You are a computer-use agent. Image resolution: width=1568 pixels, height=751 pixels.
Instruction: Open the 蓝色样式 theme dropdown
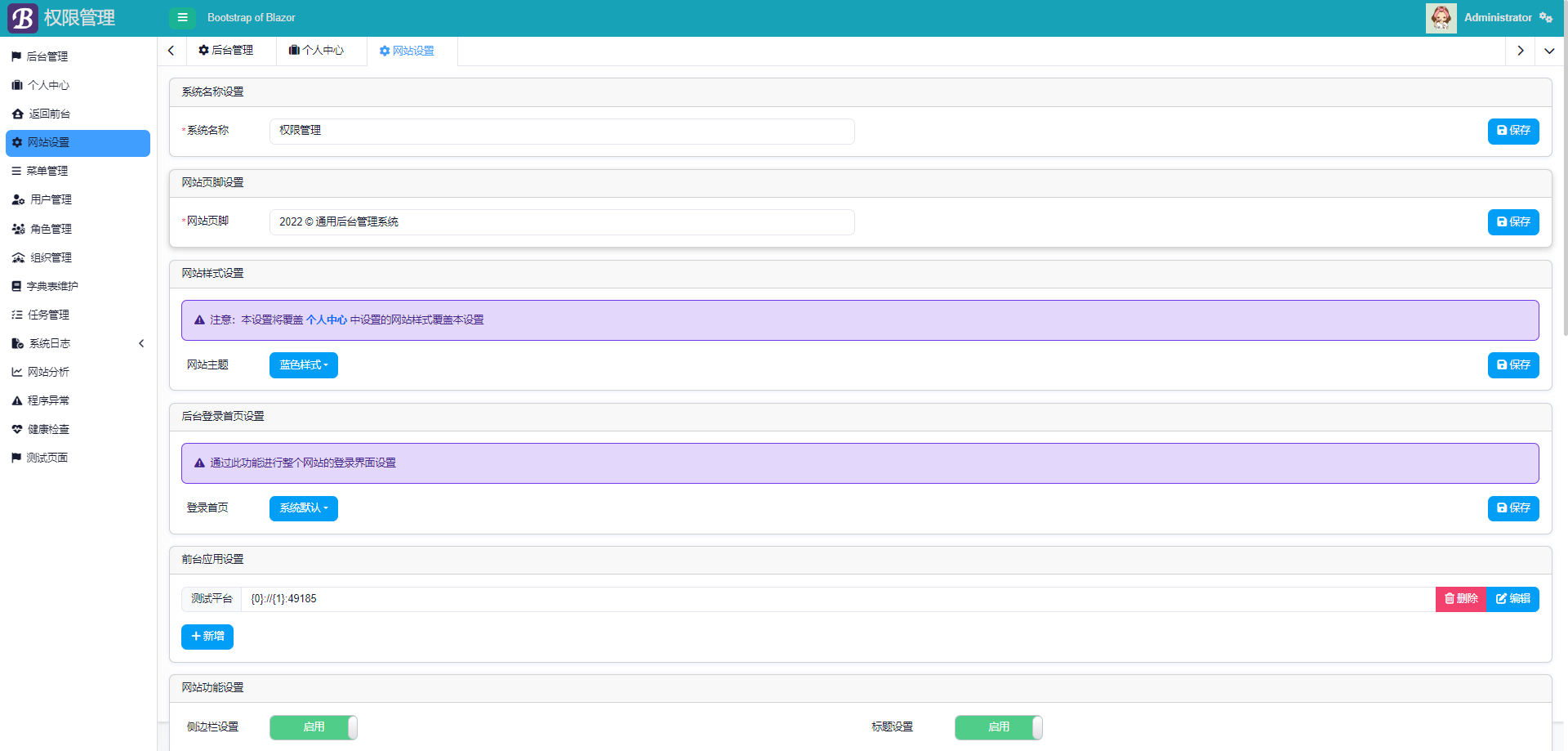303,365
